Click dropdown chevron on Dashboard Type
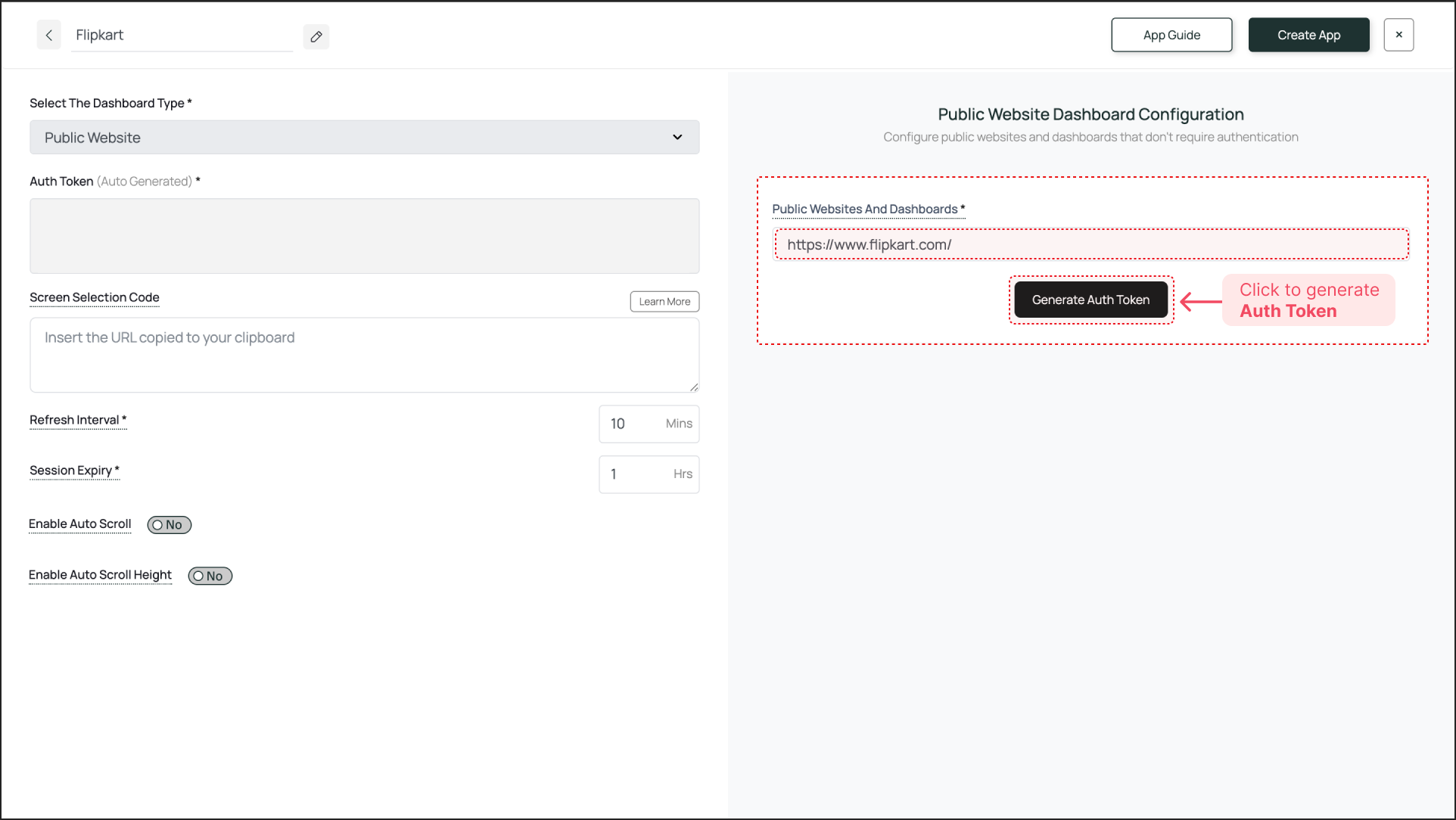 coord(677,138)
